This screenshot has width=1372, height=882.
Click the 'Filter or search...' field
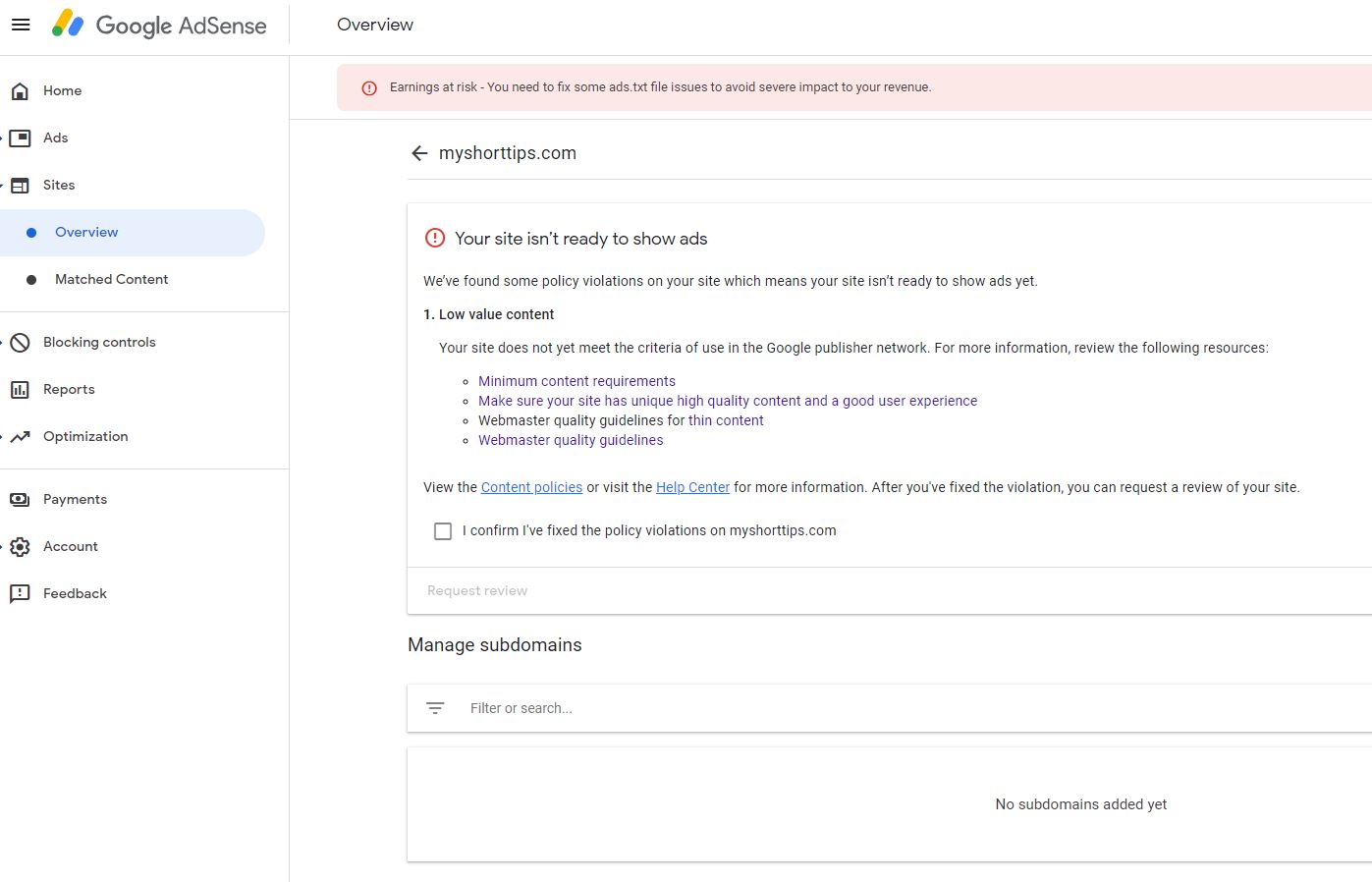coord(890,708)
